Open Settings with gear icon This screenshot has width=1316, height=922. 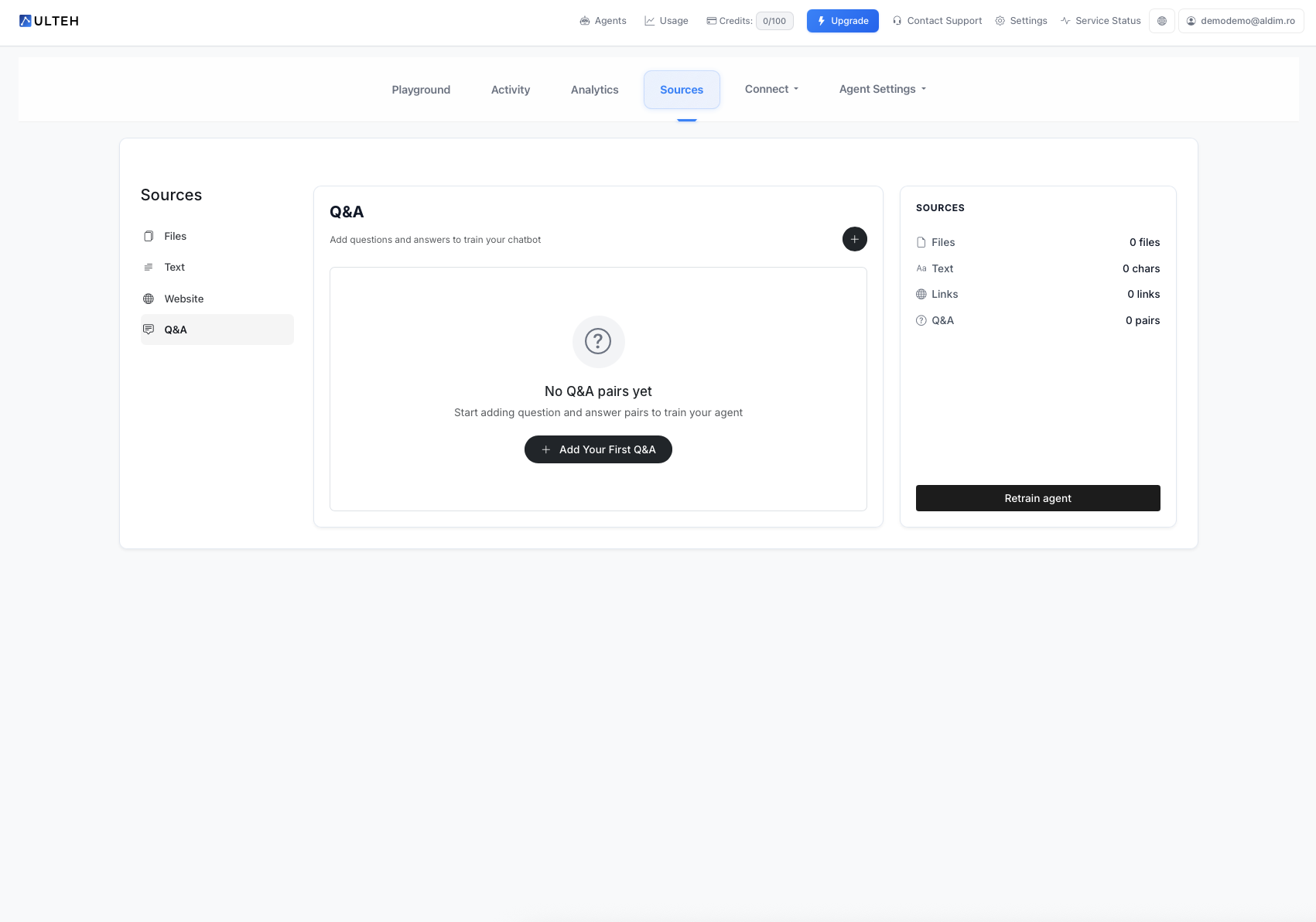point(1021,21)
